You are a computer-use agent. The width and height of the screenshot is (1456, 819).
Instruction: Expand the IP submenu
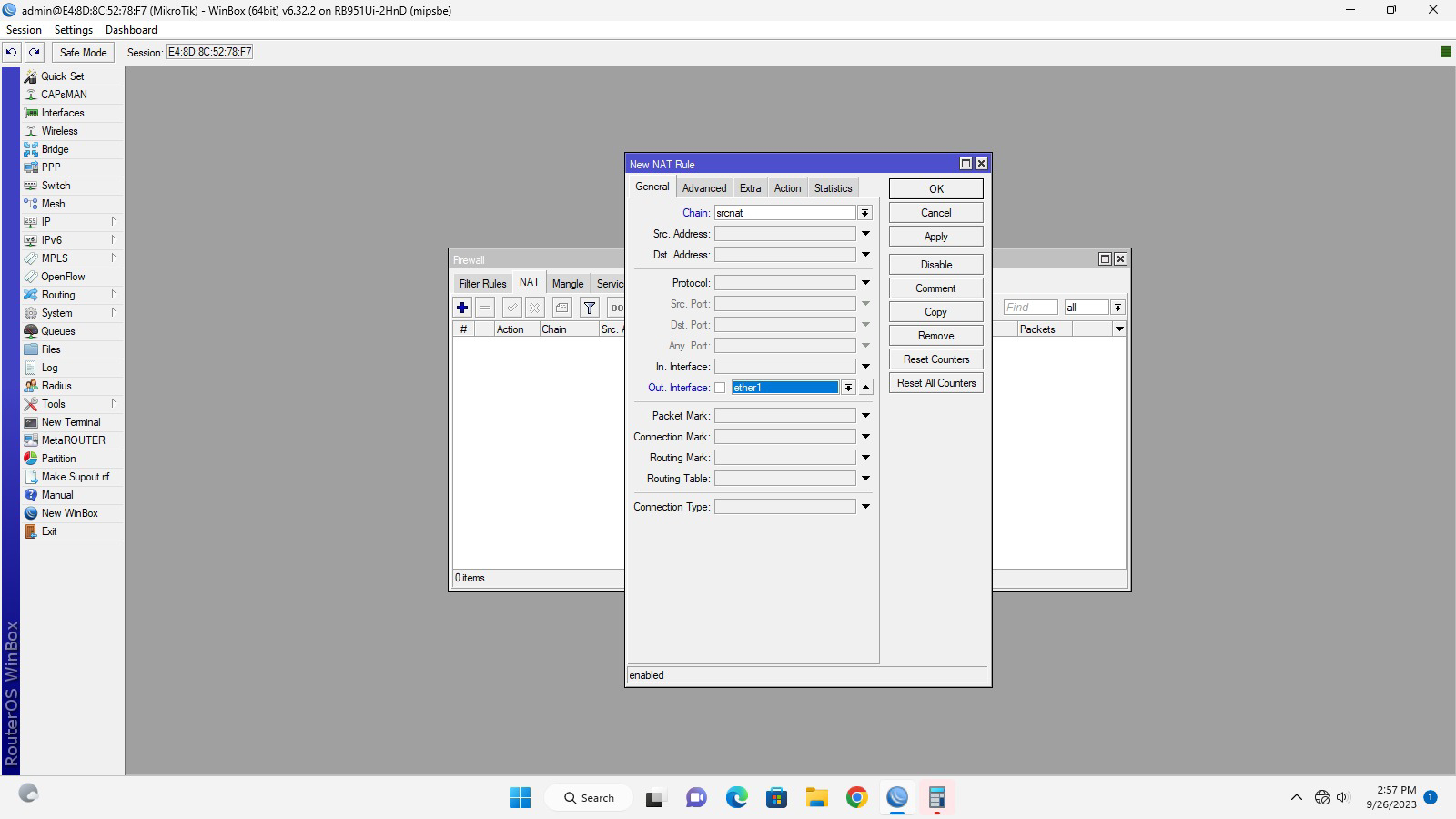pyautogui.click(x=73, y=222)
